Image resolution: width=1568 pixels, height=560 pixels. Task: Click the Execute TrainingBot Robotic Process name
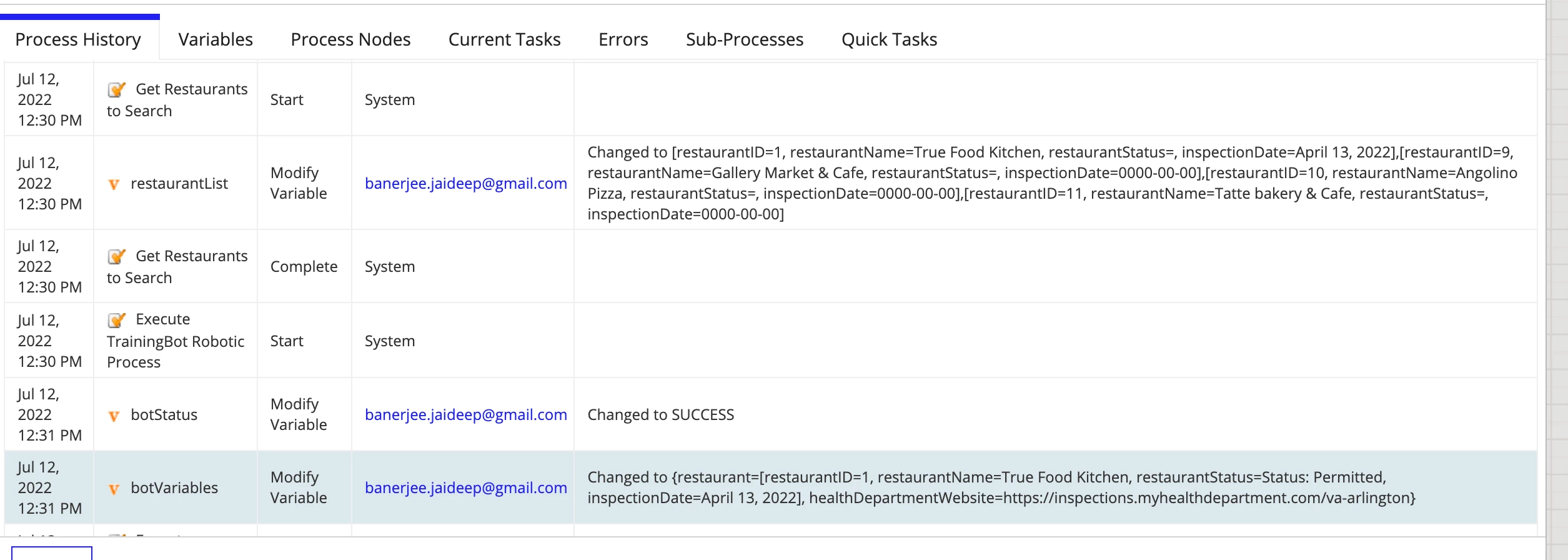(176, 341)
